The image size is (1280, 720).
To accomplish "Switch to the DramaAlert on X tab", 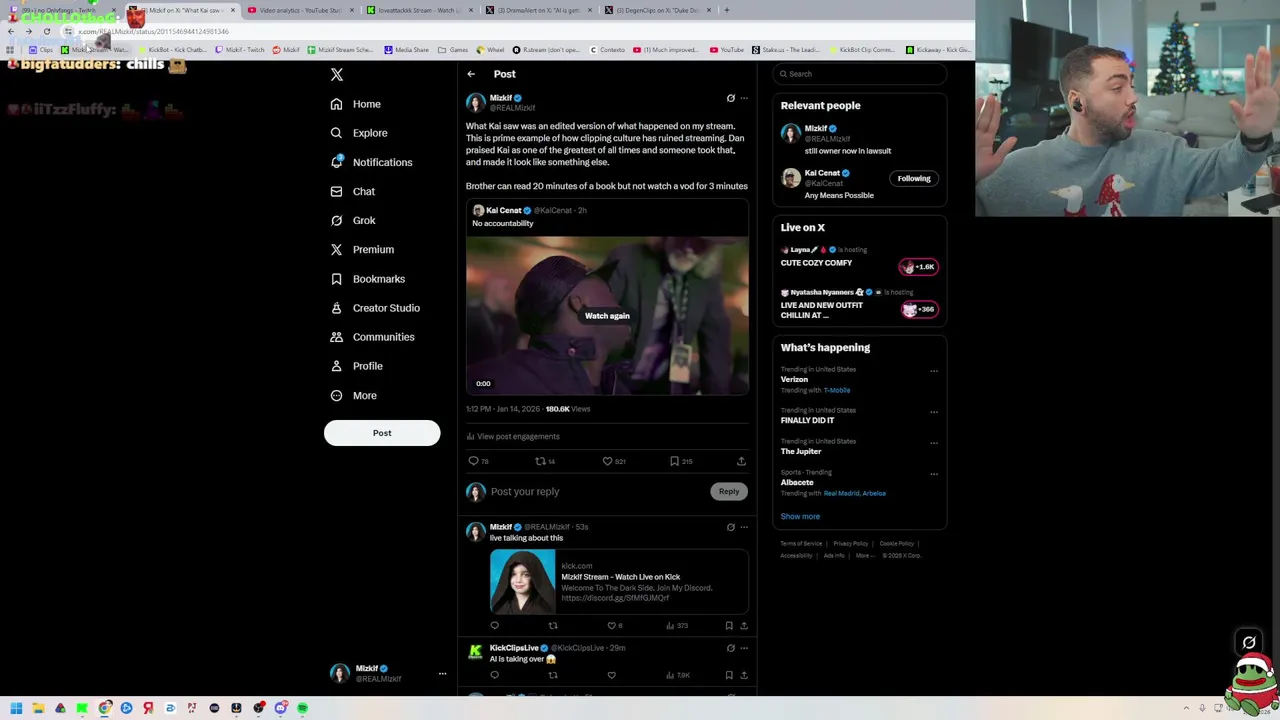I will (x=538, y=10).
